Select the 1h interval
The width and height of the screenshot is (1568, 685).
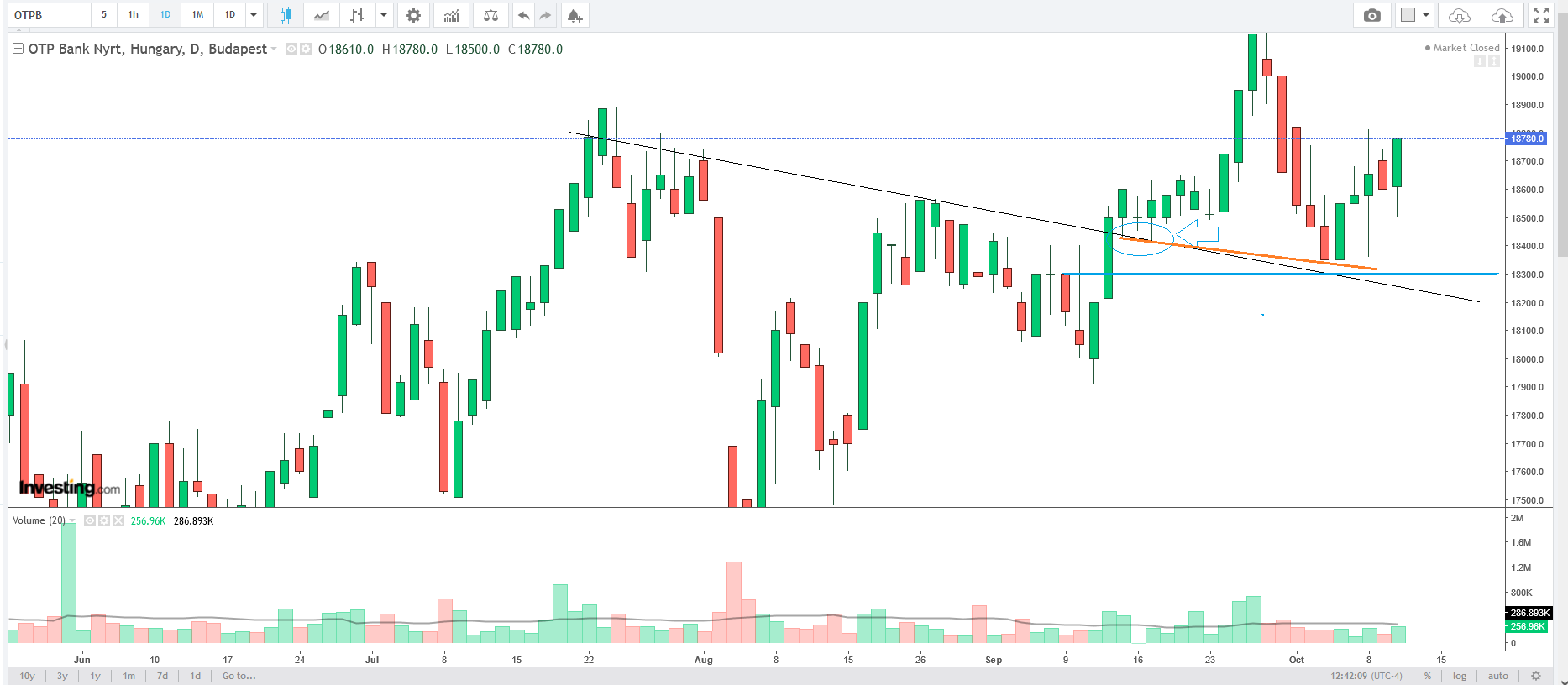click(134, 15)
